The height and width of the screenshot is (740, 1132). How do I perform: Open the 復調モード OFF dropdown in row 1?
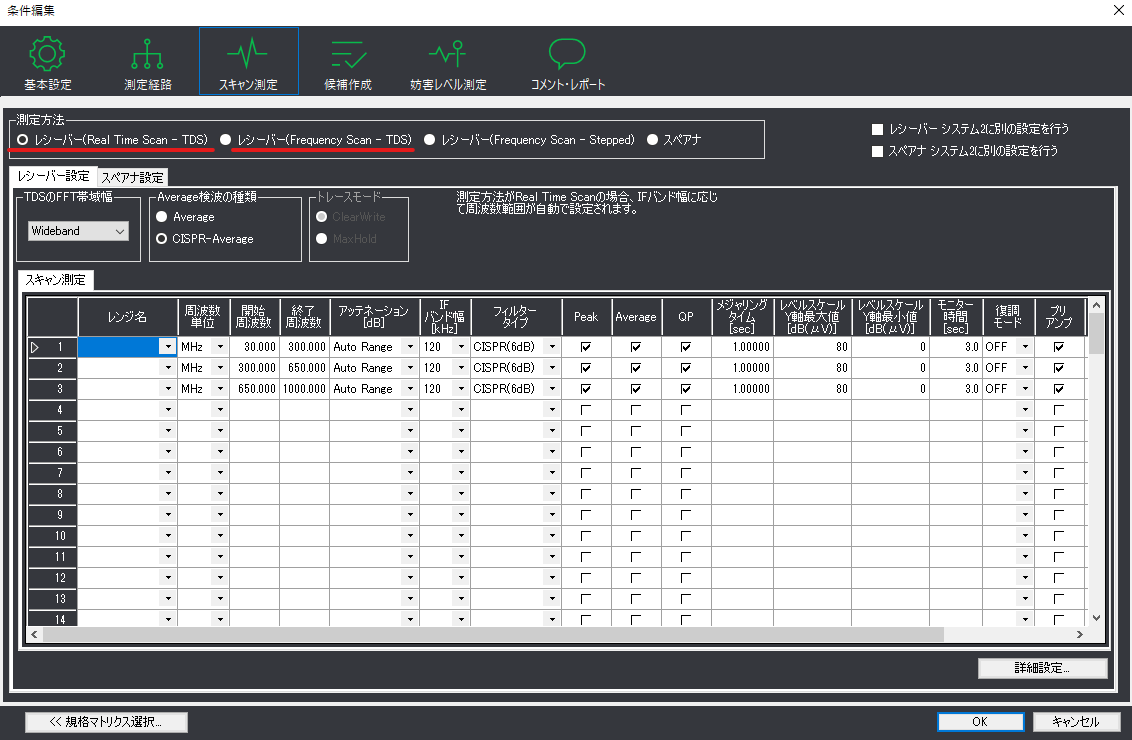[x=1025, y=347]
